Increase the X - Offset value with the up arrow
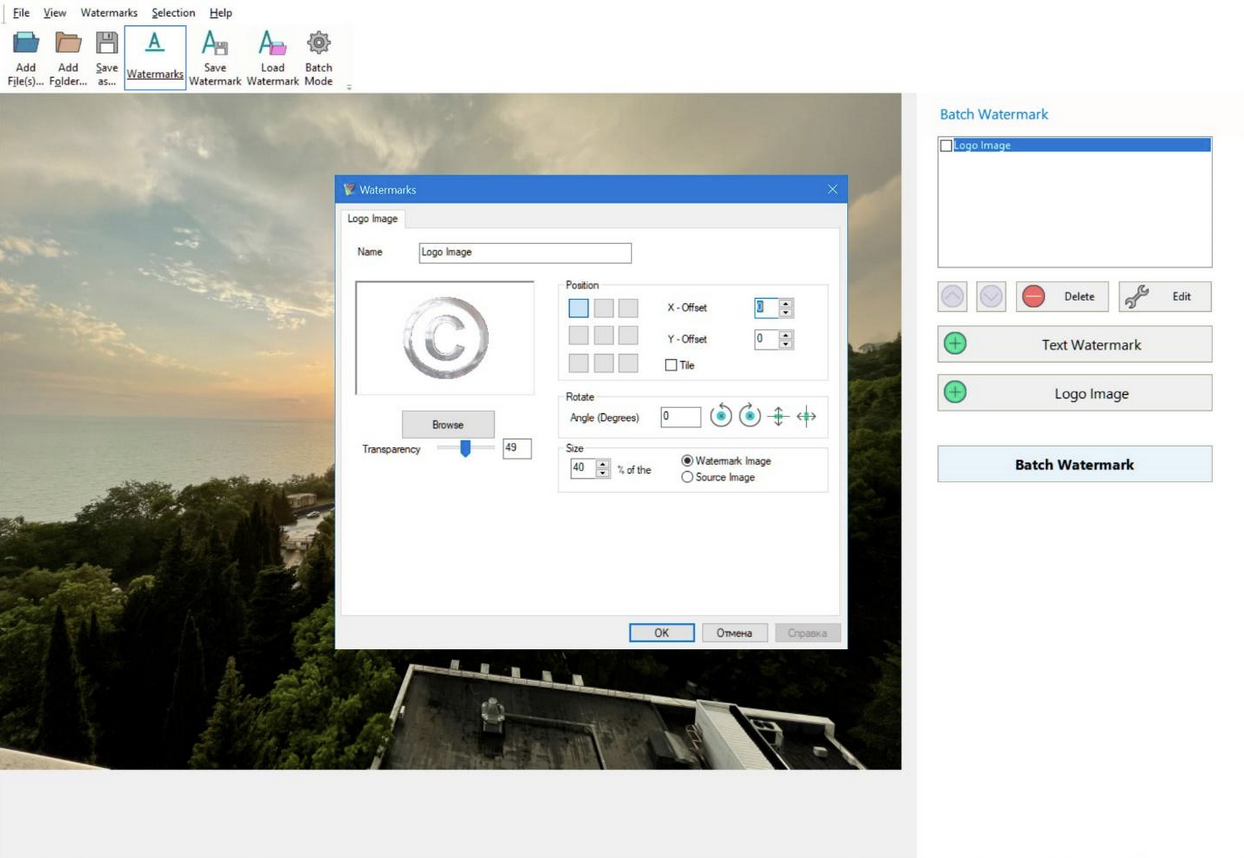Image resolution: width=1244 pixels, height=858 pixels. coord(786,303)
